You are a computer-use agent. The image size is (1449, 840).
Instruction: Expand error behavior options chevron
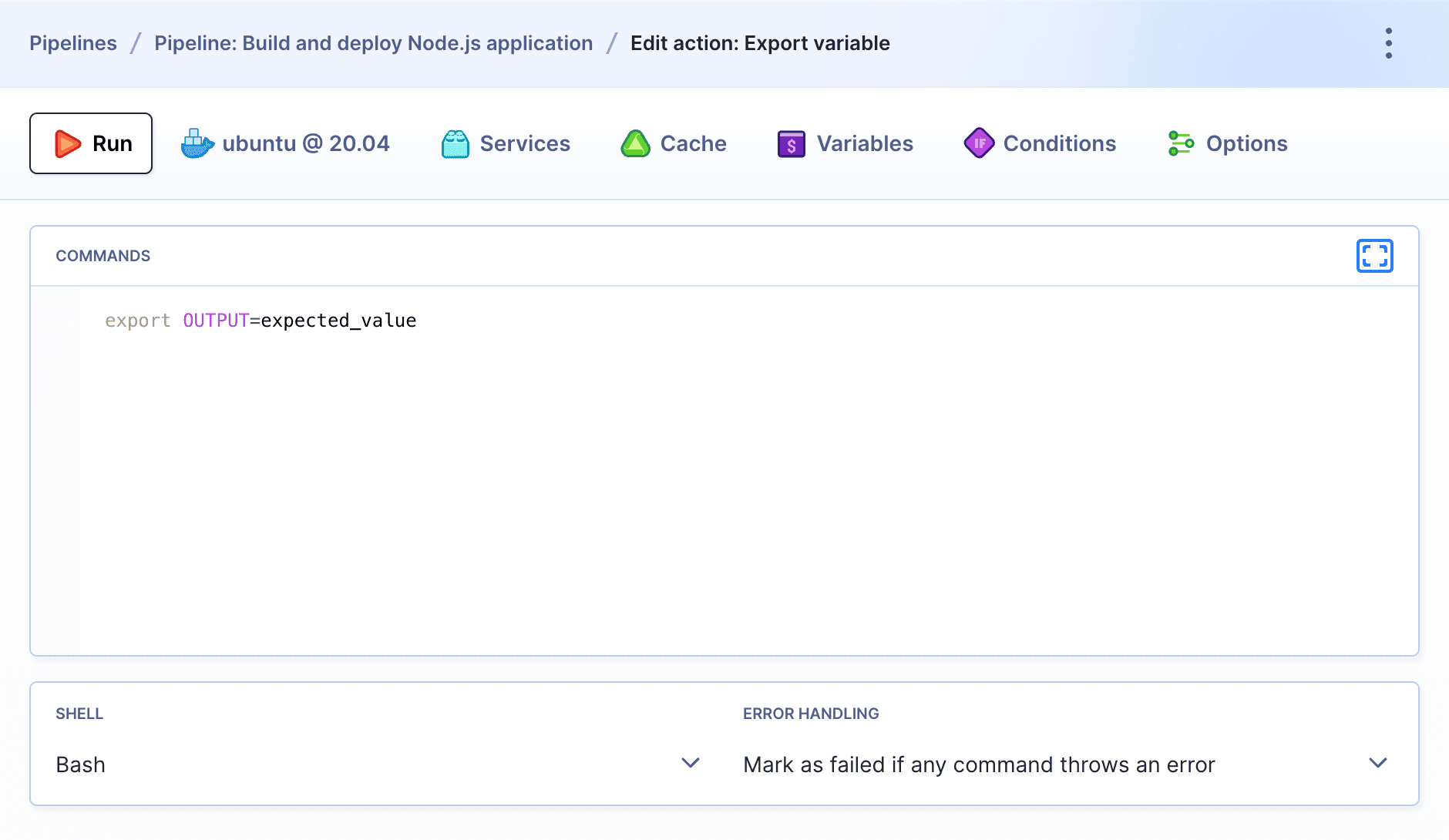pyautogui.click(x=1377, y=764)
